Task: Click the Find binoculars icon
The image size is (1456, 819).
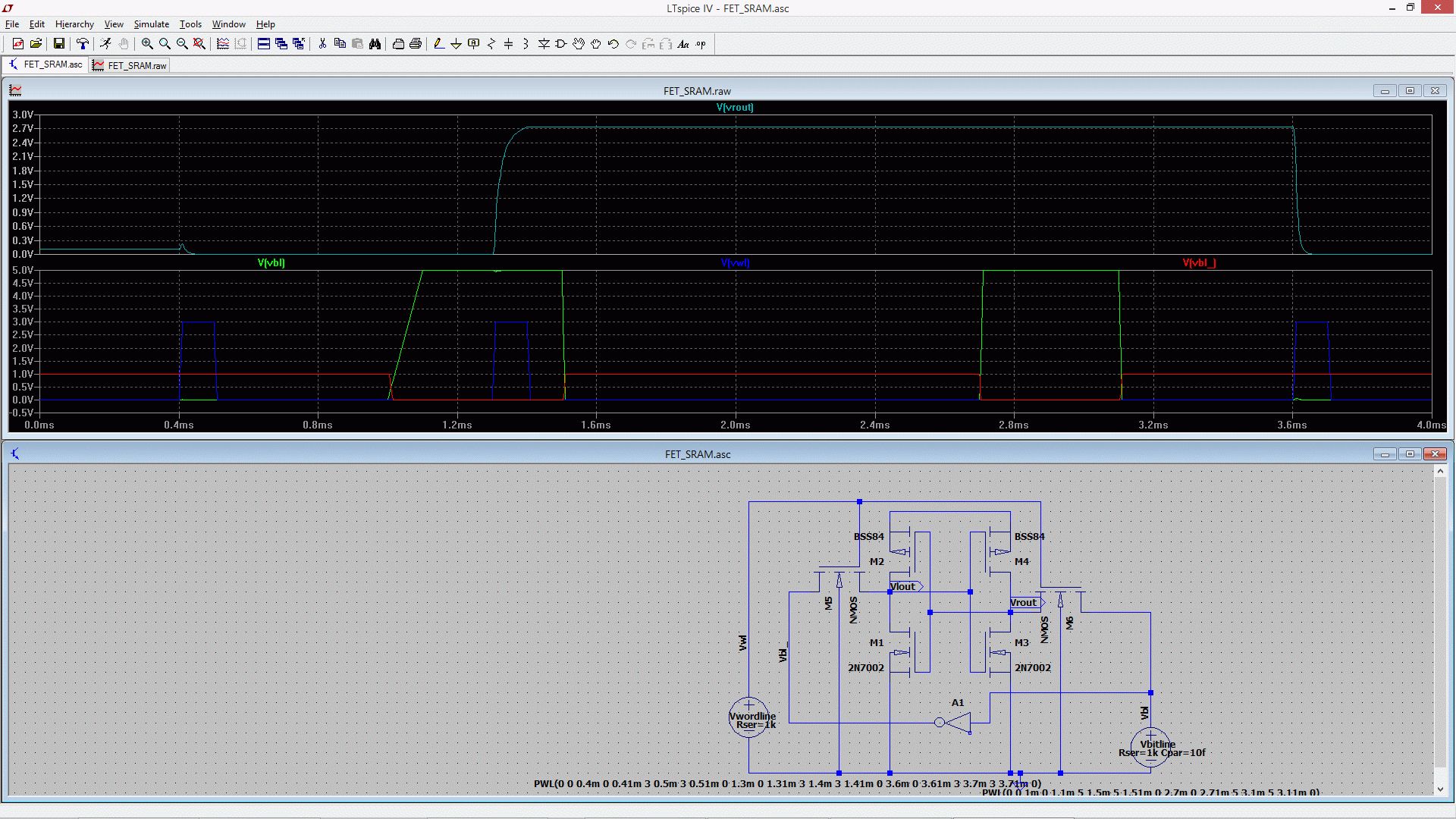Action: (x=375, y=44)
